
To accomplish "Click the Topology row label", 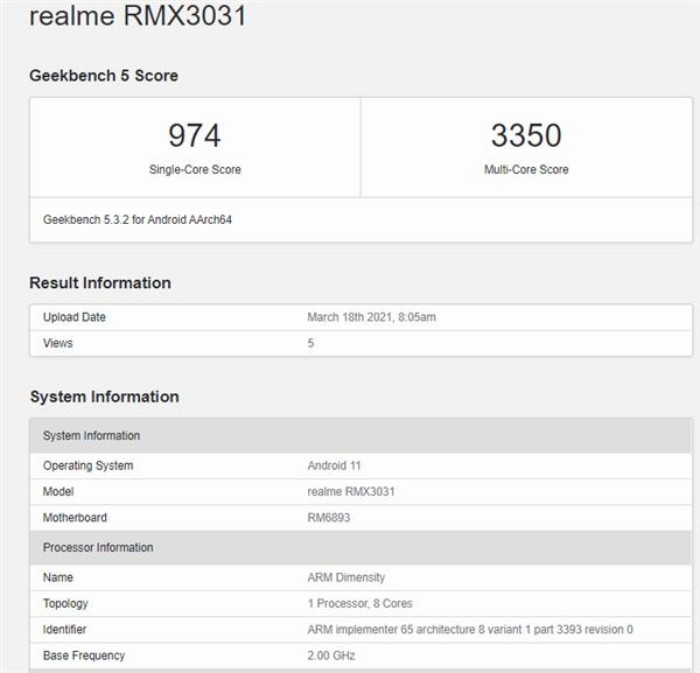I will click(x=66, y=603).
